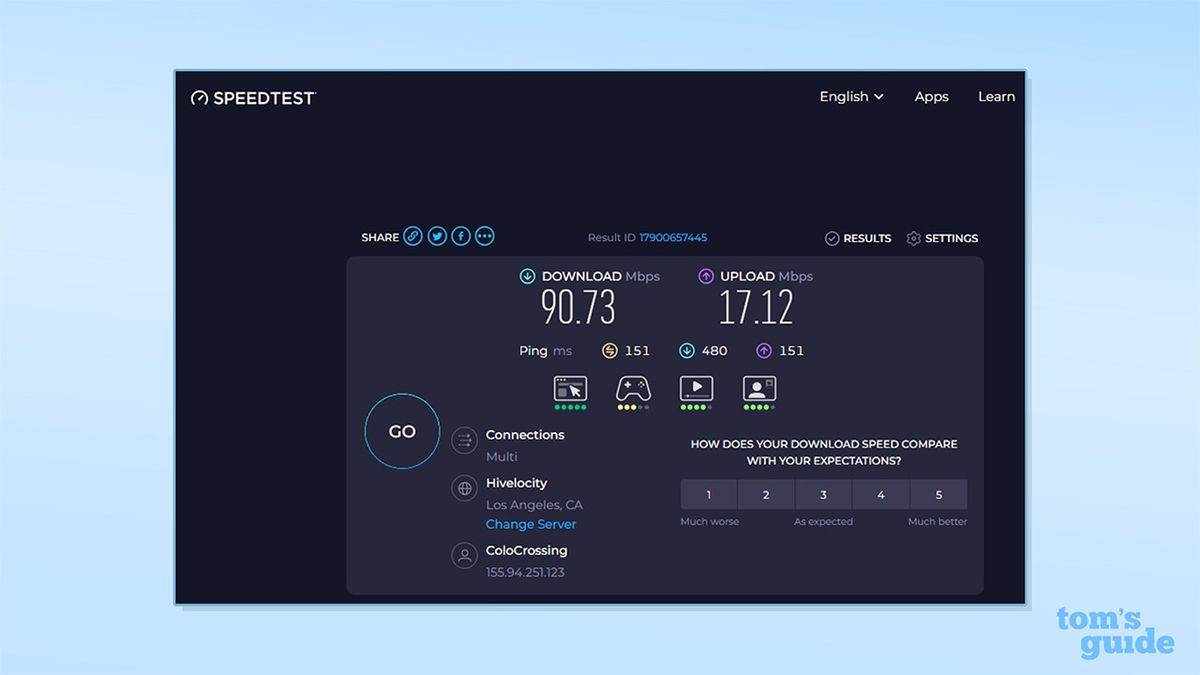This screenshot has height=675, width=1200.
Task: Click the Hivelocity server globe icon
Action: pos(463,488)
